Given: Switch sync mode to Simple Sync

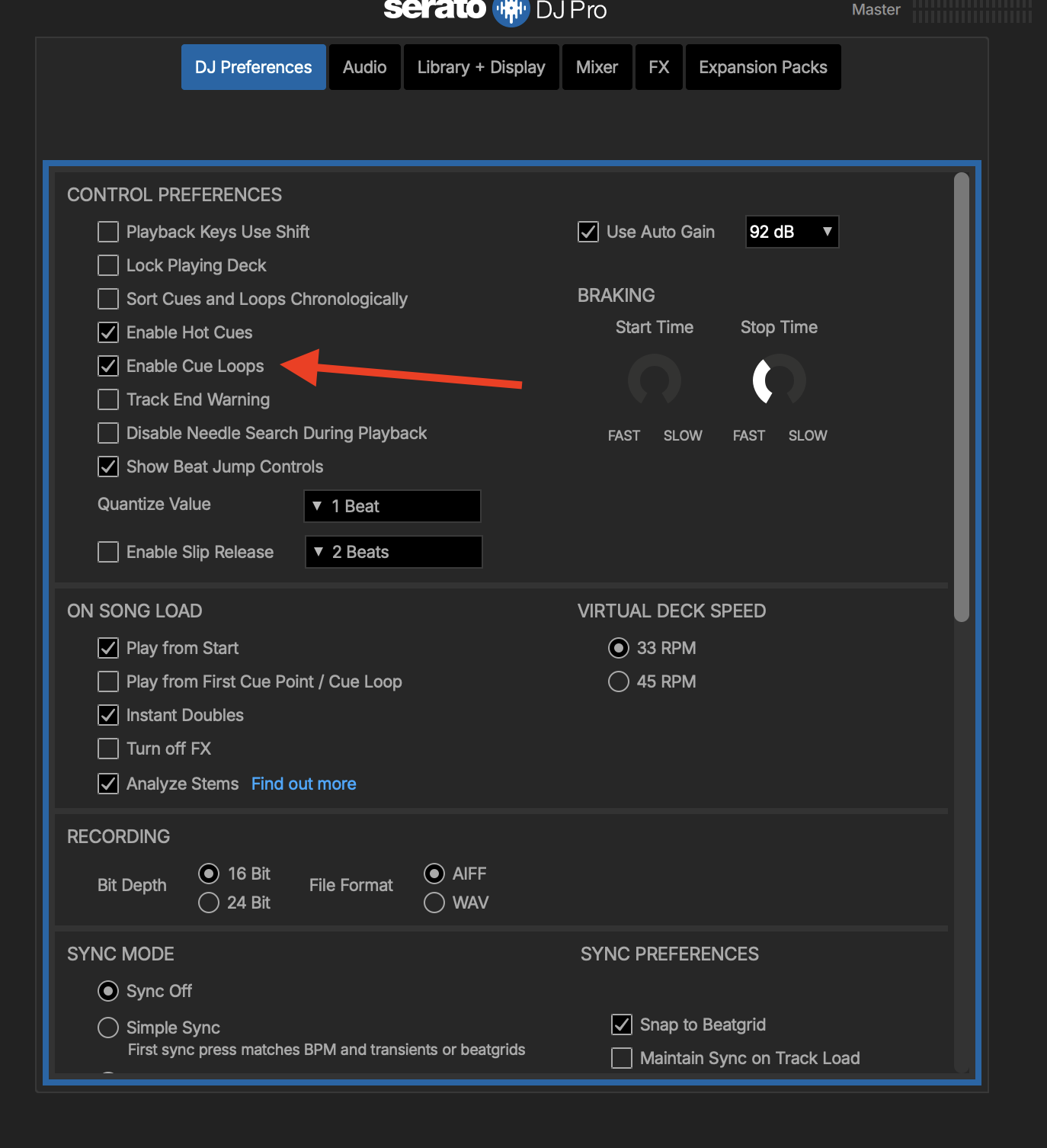Looking at the screenshot, I should tap(108, 1028).
